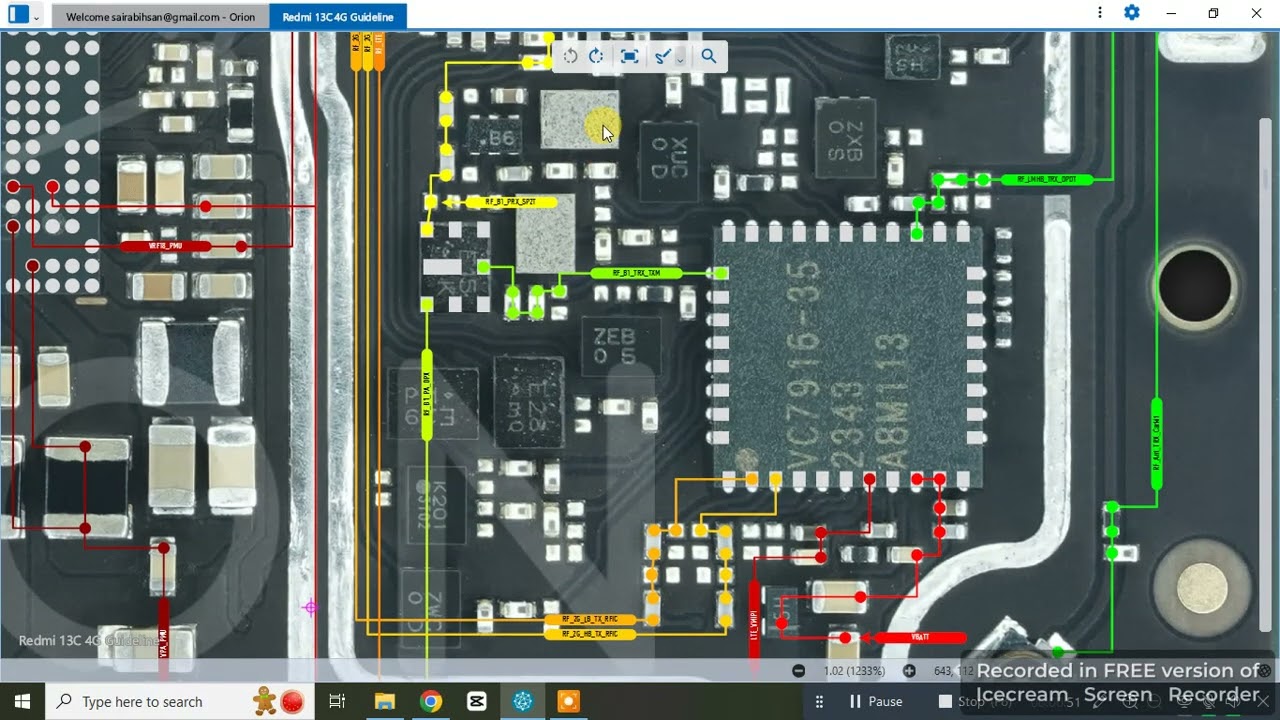The width and height of the screenshot is (1280, 720).
Task: Toggle the sidebar panel icon
Action: click(x=18, y=16)
